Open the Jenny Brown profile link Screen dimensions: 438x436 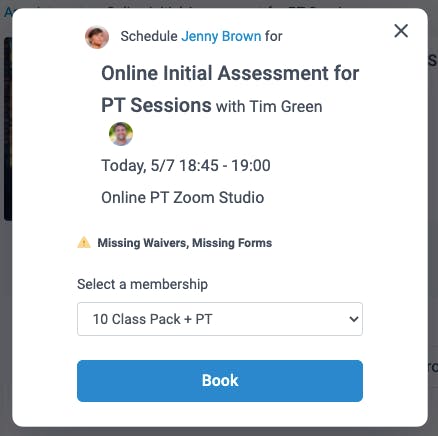pyautogui.click(x=221, y=36)
